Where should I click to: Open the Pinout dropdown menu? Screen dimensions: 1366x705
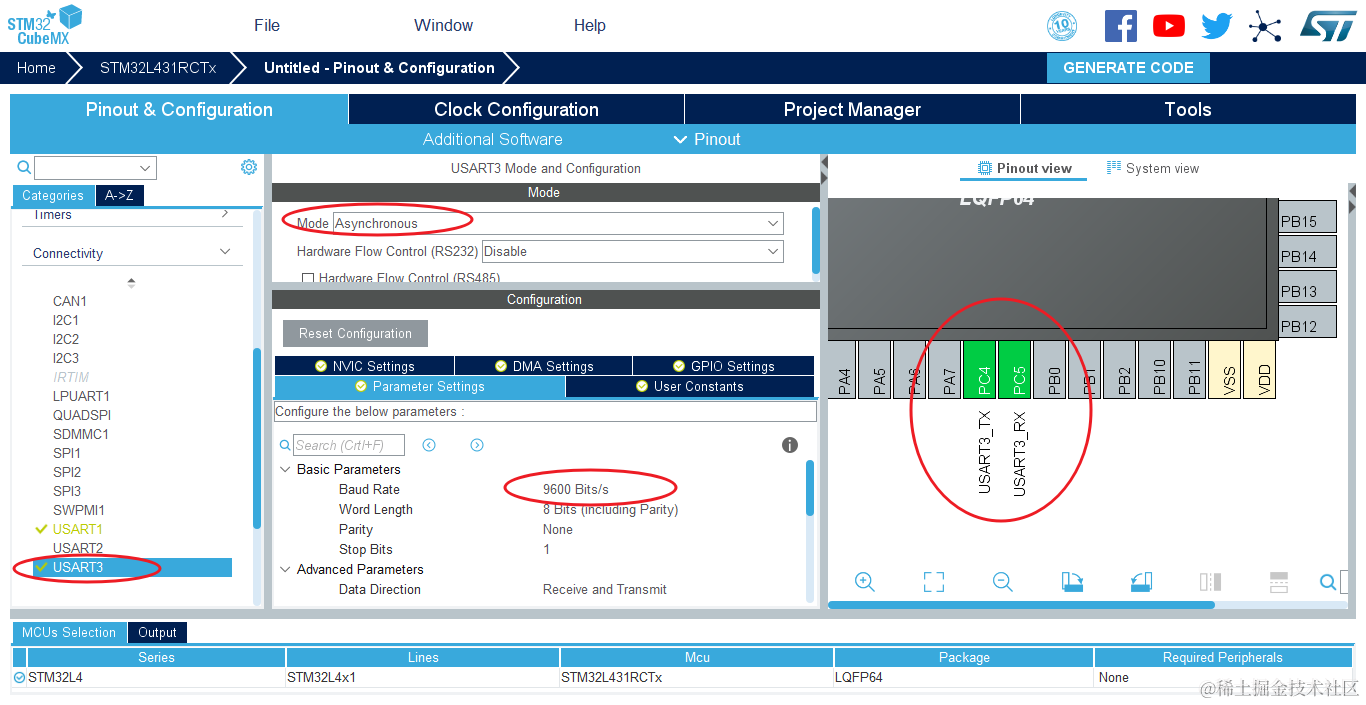coord(708,139)
